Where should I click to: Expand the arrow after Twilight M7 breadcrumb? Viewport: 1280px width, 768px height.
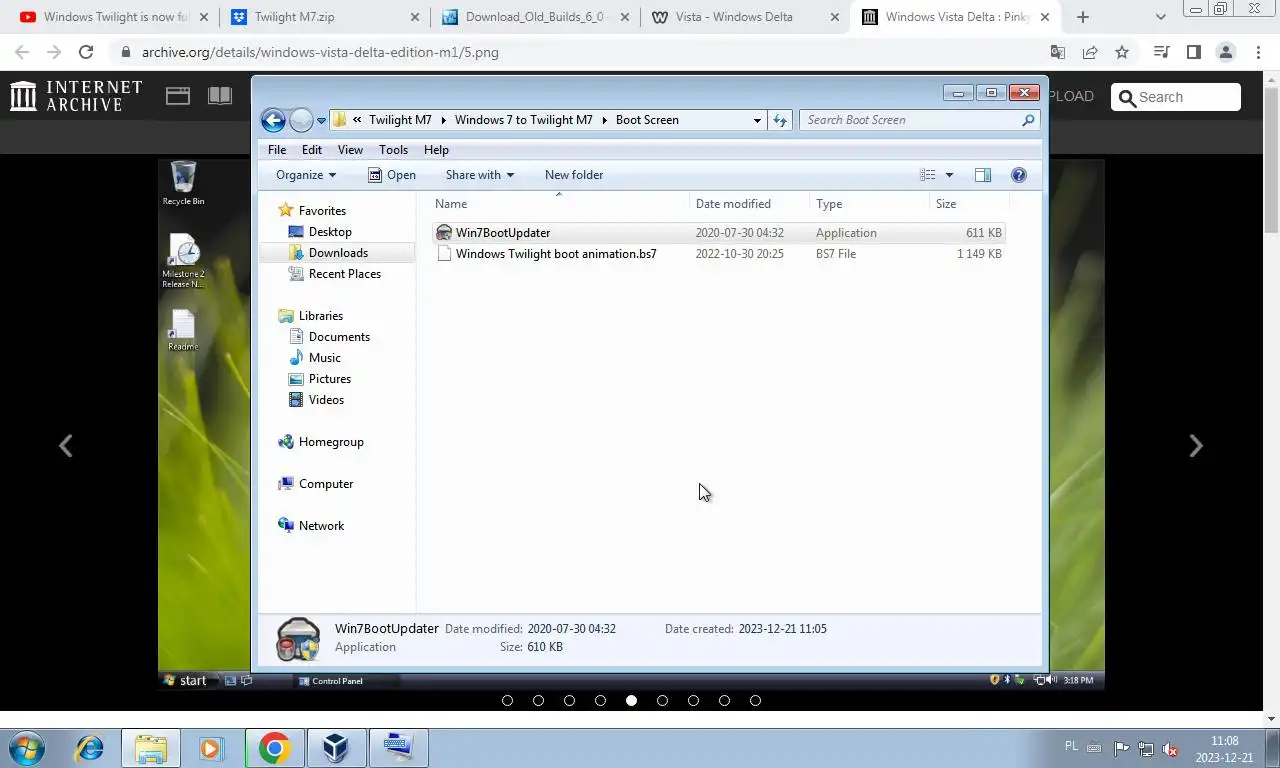click(x=443, y=120)
